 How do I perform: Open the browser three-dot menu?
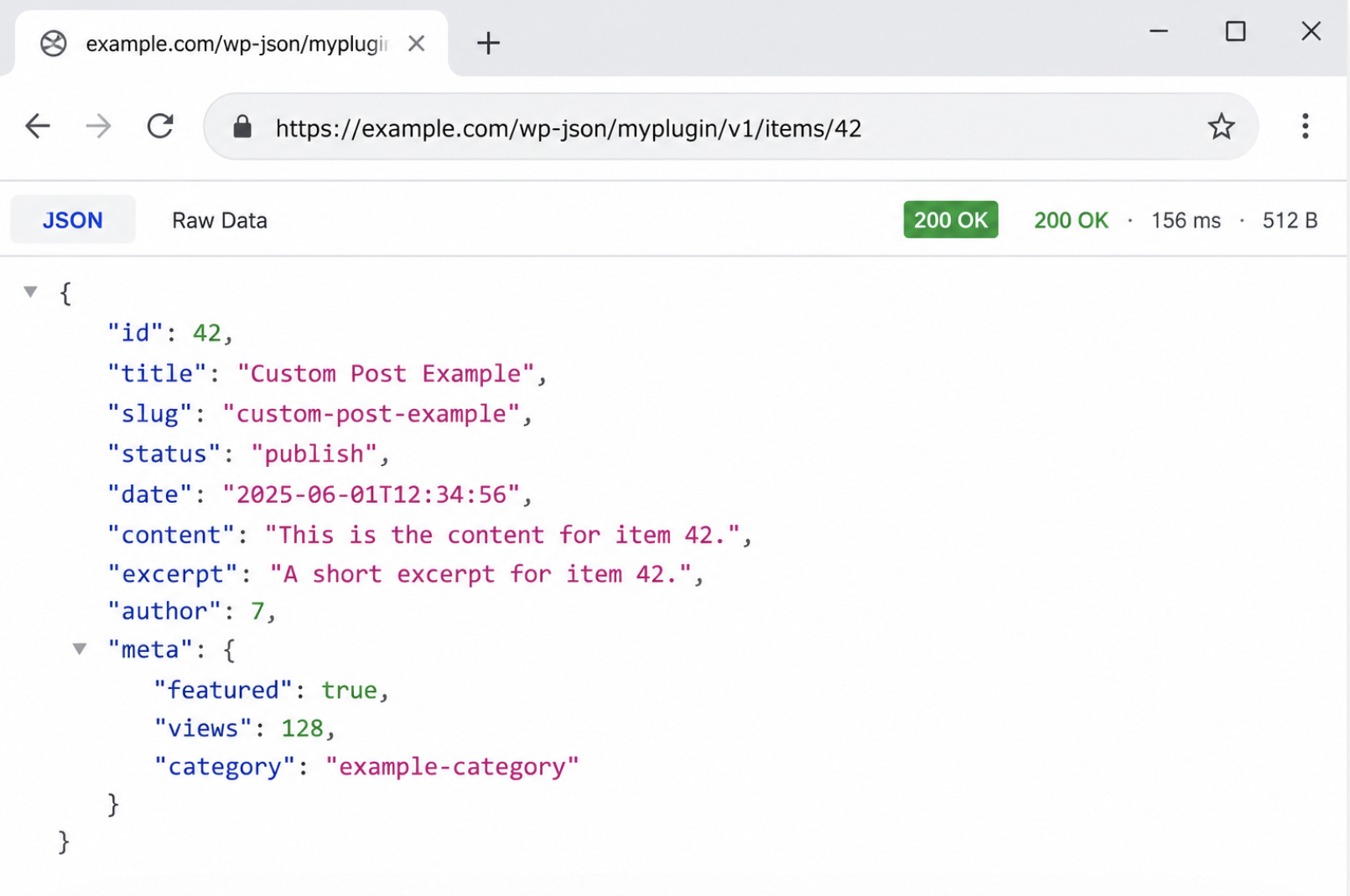pyautogui.click(x=1305, y=127)
